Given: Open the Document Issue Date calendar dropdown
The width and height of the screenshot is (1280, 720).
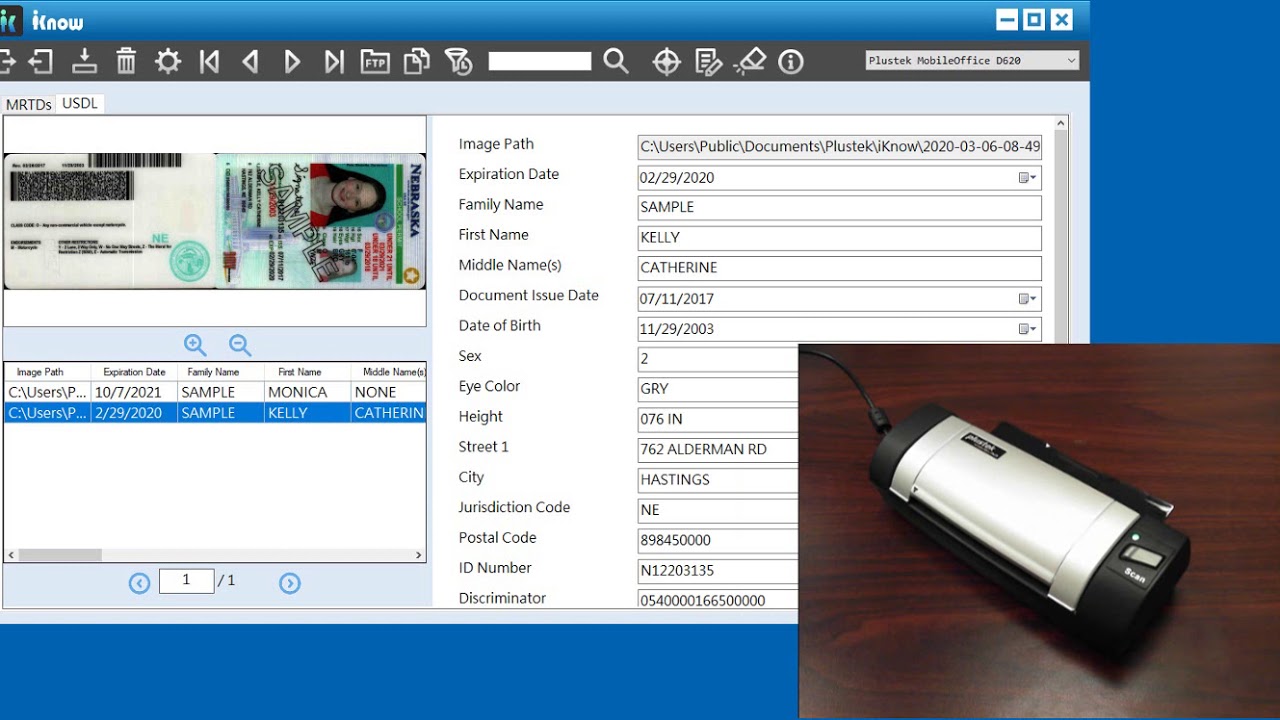Looking at the screenshot, I should 1027,299.
